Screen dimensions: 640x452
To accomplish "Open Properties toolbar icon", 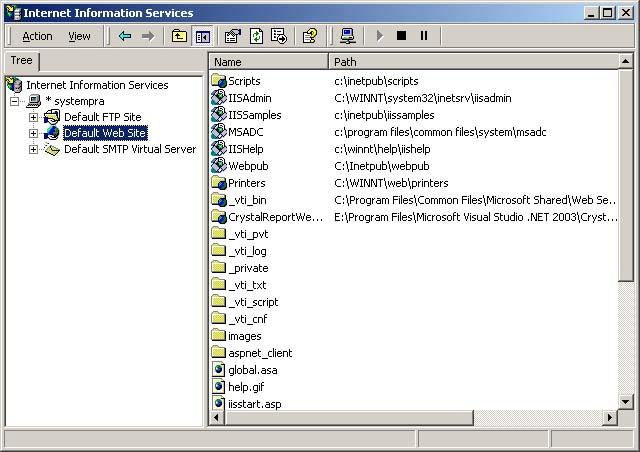I will pos(233,36).
